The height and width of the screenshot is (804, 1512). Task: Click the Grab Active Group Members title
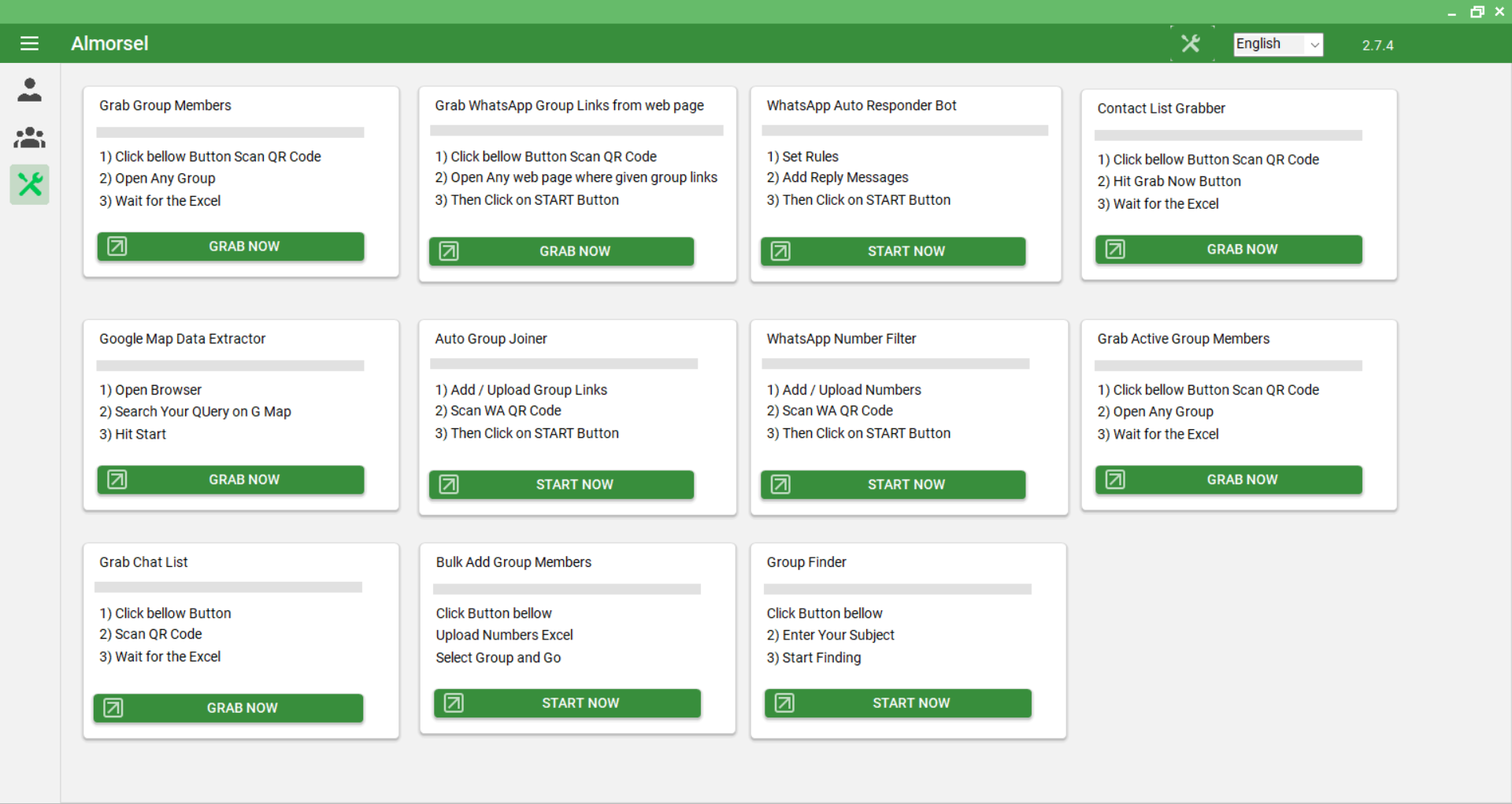coord(1184,339)
